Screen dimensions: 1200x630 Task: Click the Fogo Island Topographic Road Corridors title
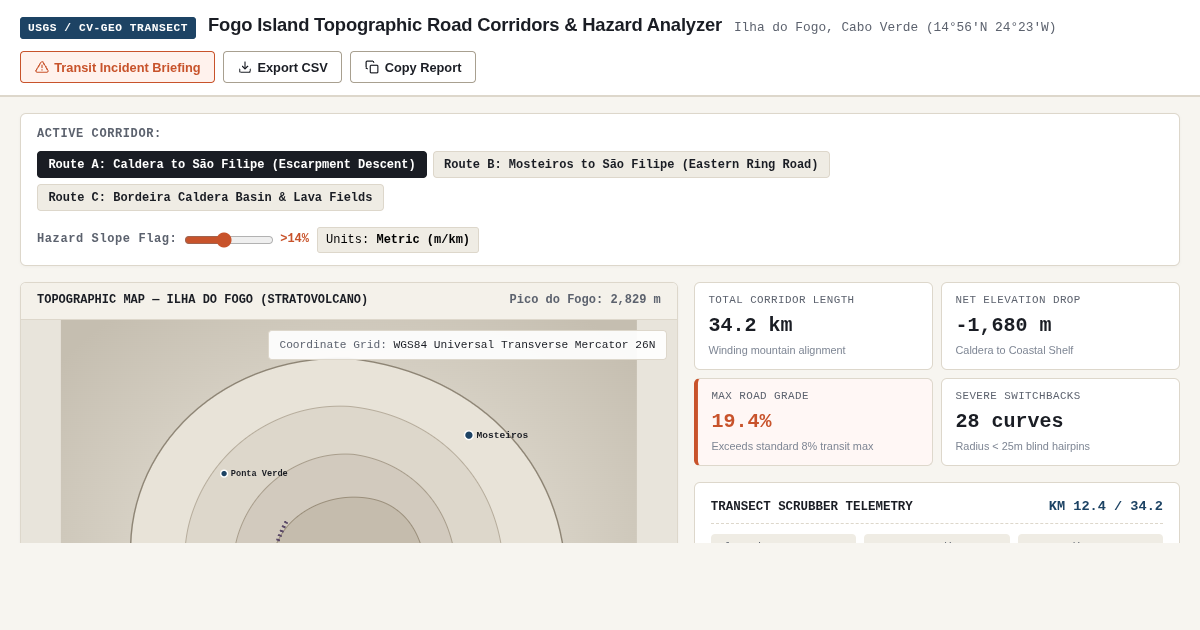tap(465, 25)
